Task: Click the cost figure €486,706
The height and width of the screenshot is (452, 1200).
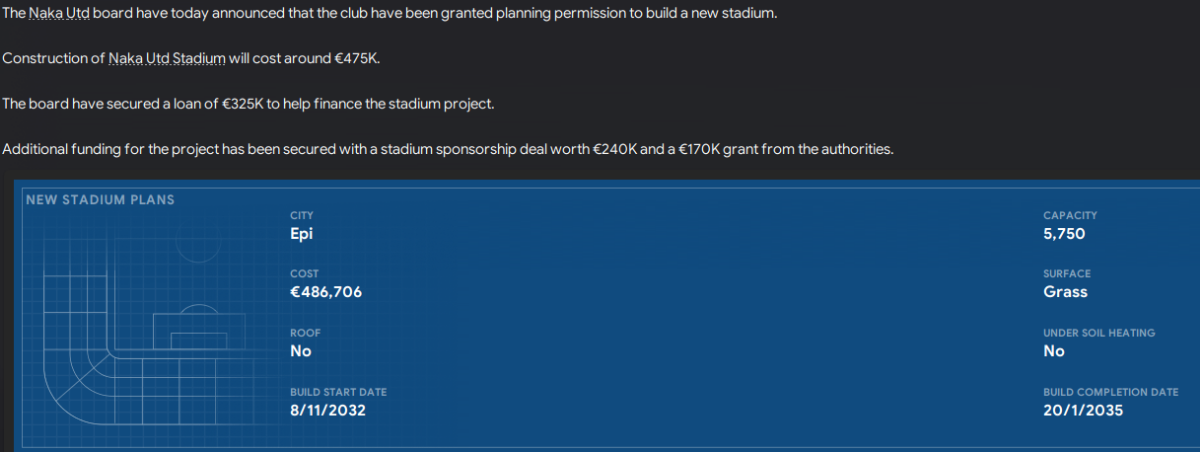Action: click(x=326, y=292)
